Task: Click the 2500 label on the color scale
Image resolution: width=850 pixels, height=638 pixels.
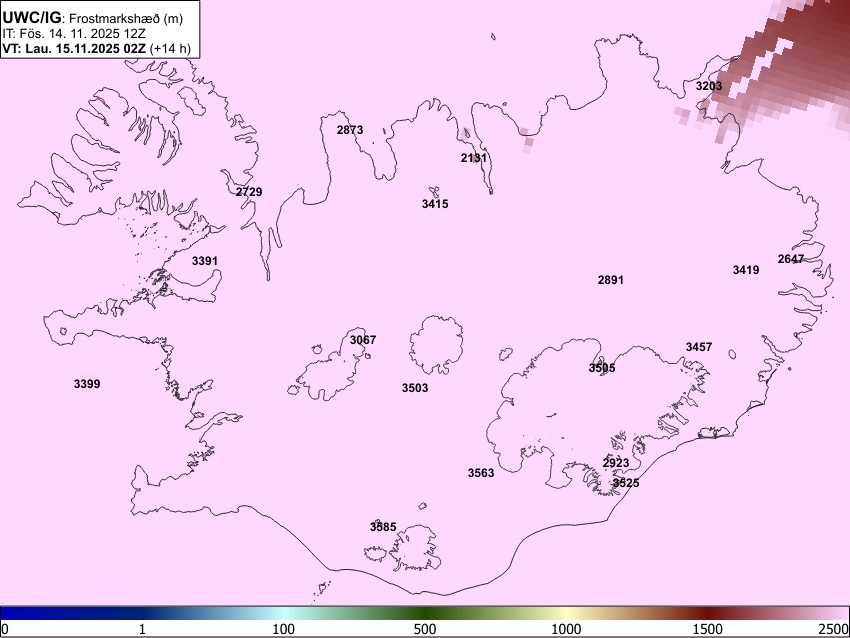Action: (834, 629)
